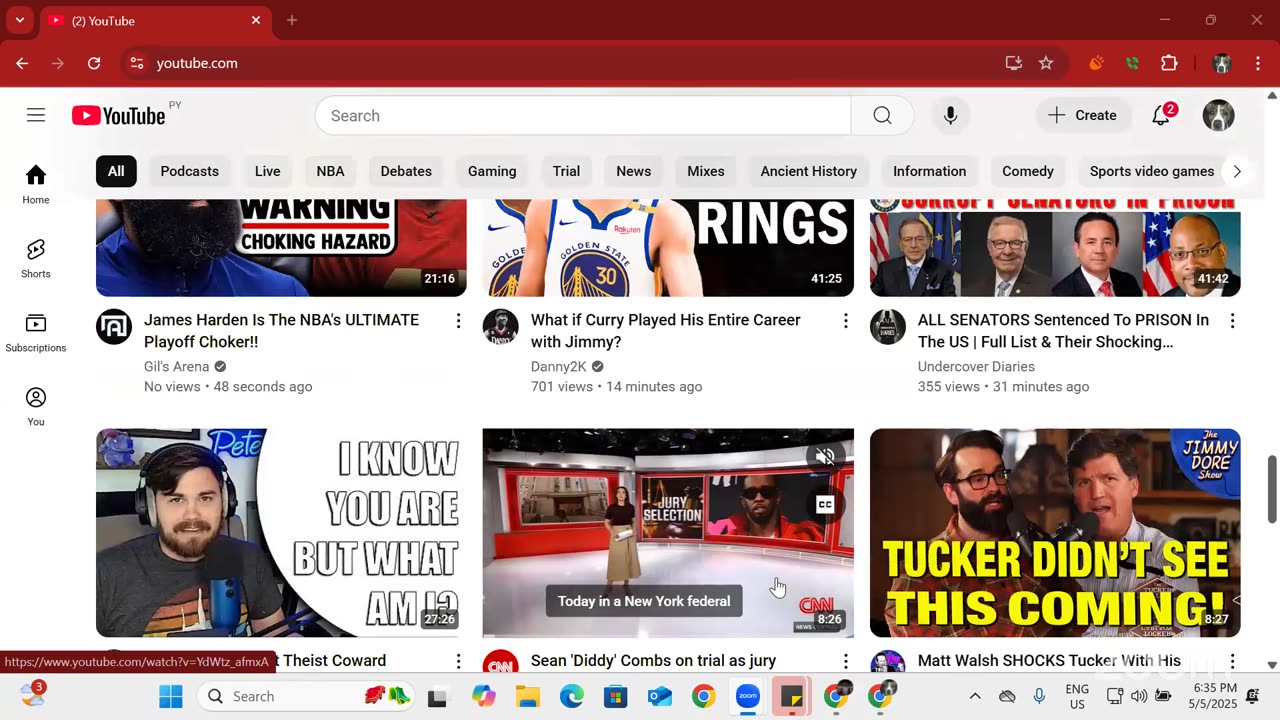The image size is (1280, 720).
Task: Open the Chrome three-dot menu
Action: (1257, 63)
